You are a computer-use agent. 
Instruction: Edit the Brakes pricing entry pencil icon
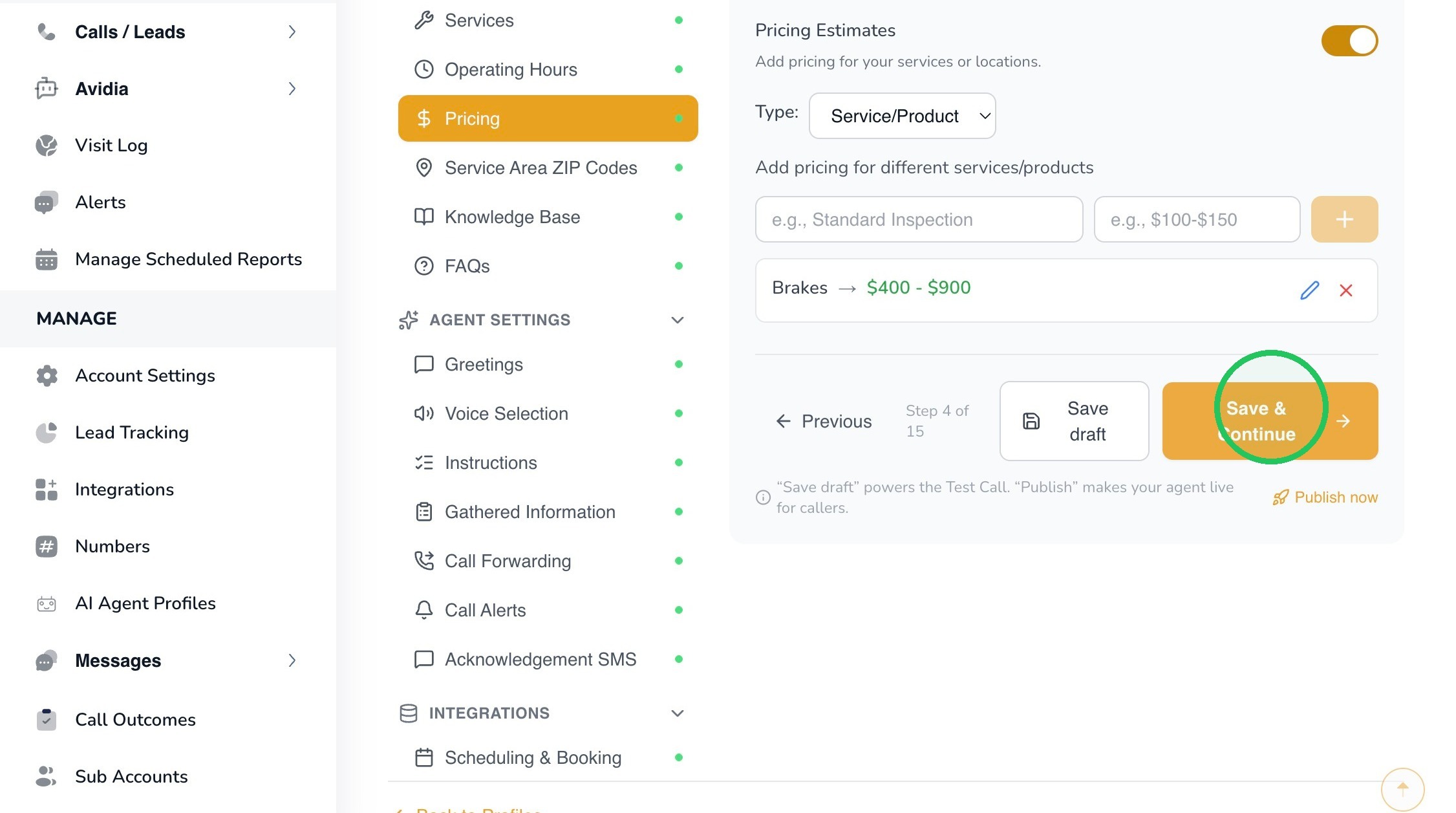click(x=1309, y=290)
